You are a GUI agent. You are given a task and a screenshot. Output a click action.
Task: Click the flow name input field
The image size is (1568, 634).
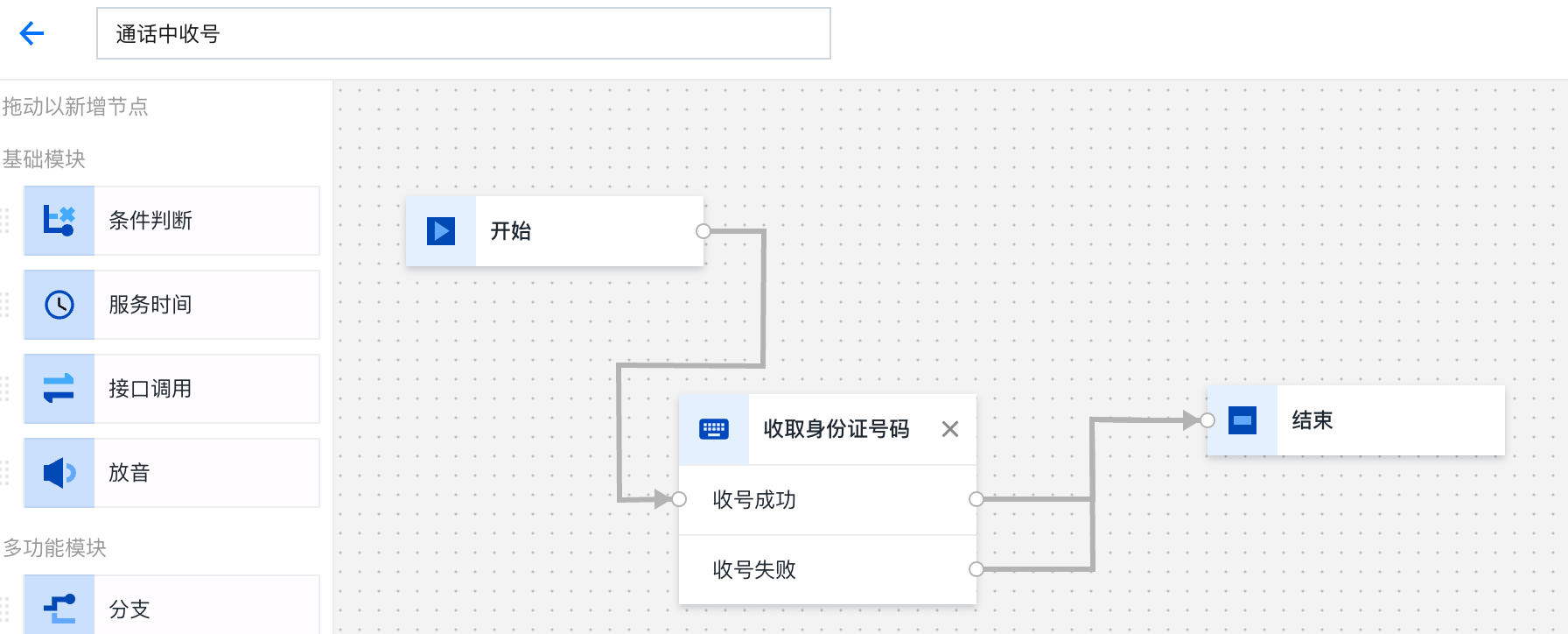point(463,34)
